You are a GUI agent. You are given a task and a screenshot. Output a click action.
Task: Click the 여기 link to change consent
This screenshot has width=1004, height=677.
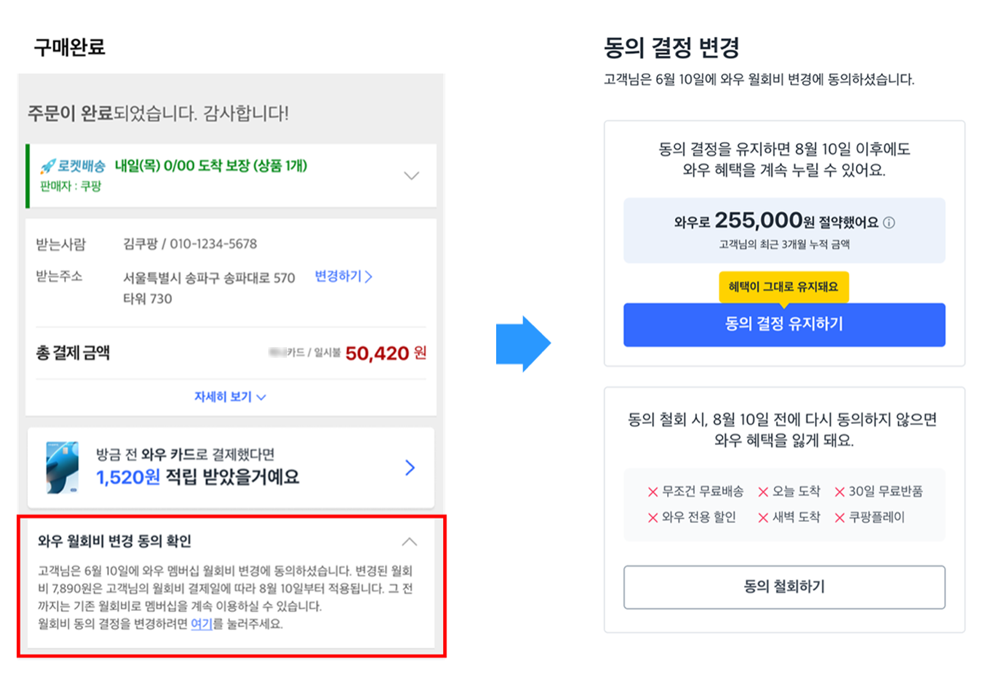click(201, 624)
